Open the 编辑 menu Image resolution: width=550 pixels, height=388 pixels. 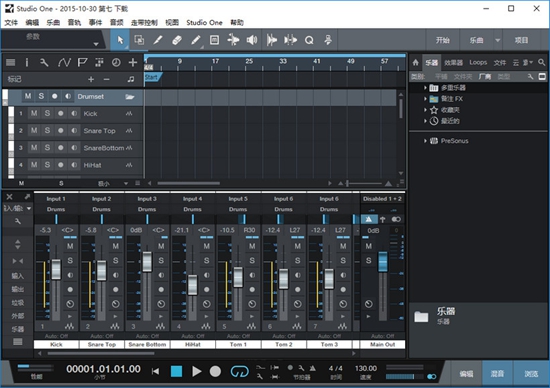coord(32,22)
